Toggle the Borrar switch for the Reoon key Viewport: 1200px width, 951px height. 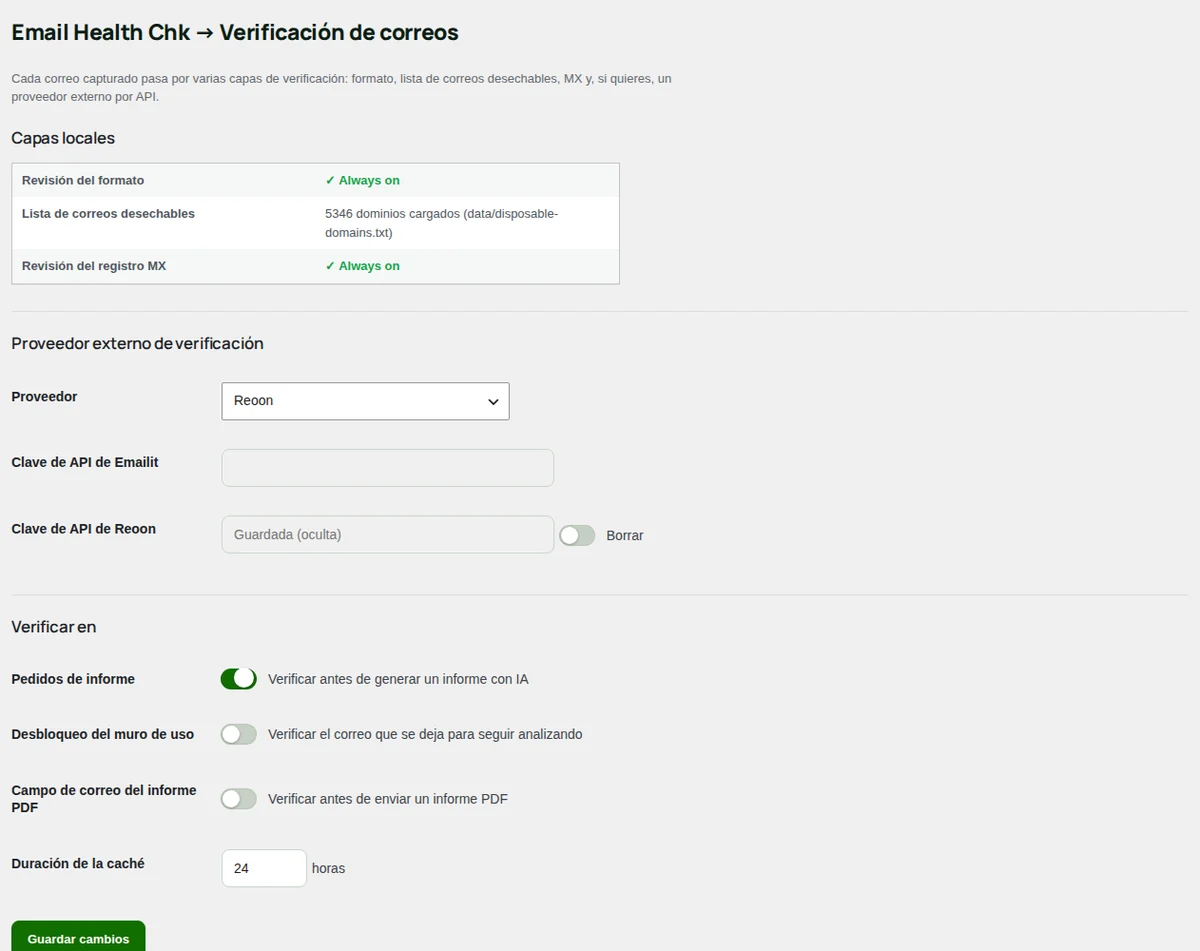[x=577, y=535]
